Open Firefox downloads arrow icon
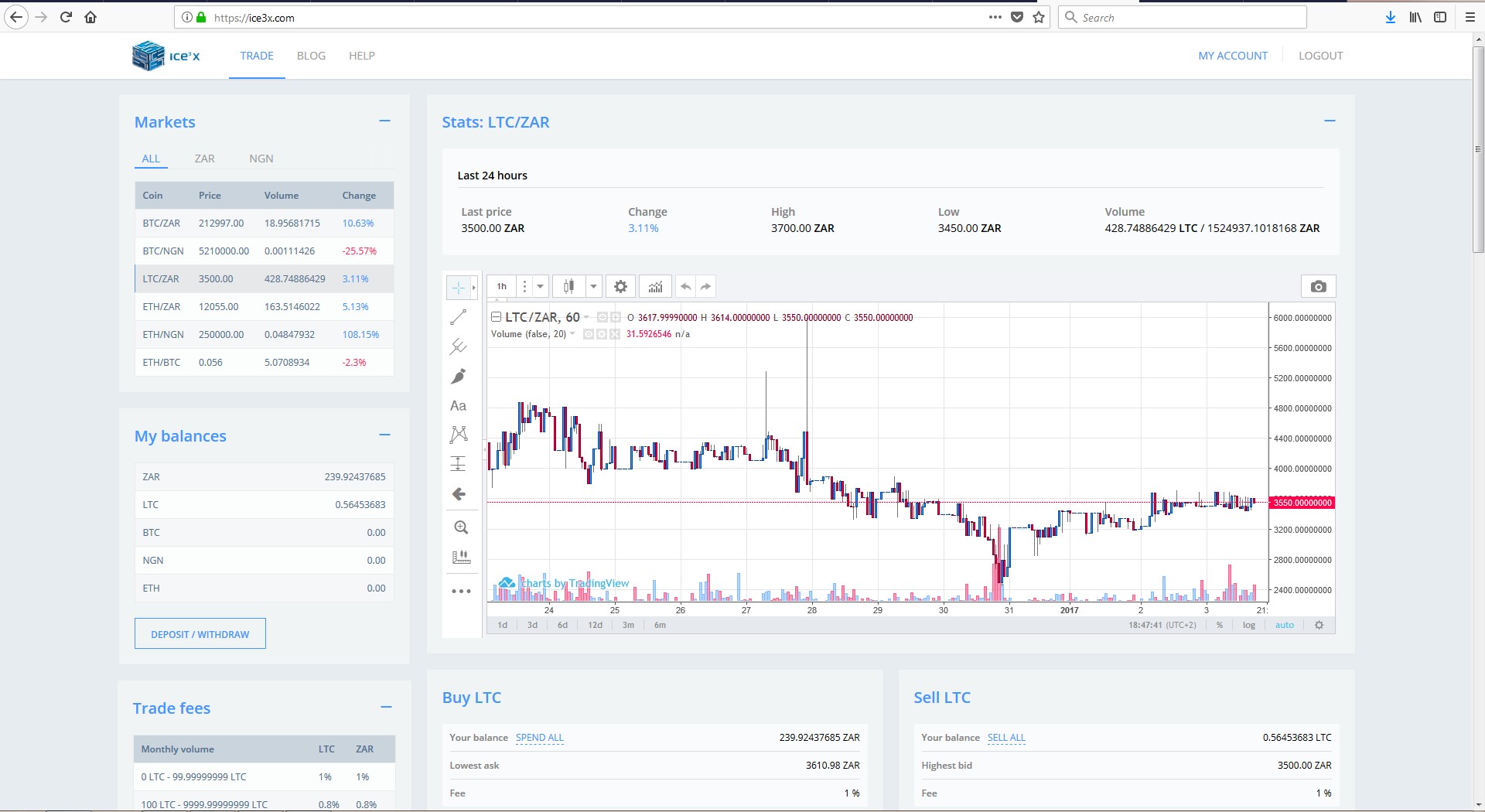 tap(1391, 17)
